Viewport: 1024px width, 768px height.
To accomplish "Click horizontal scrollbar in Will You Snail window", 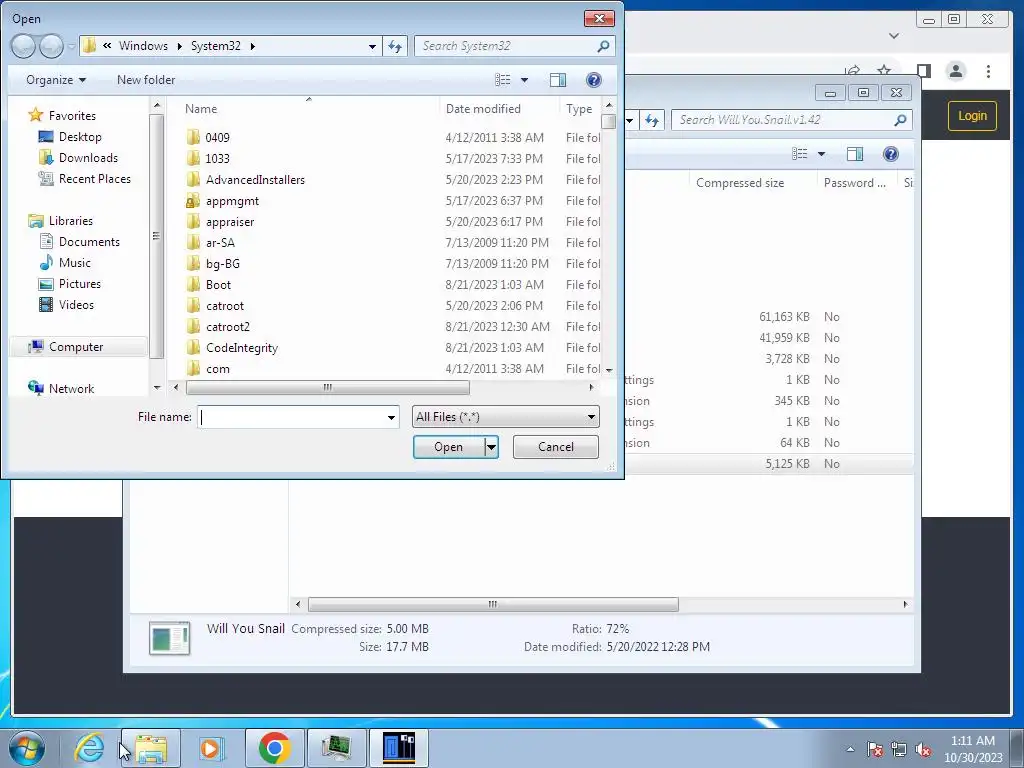I will pyautogui.click(x=493, y=604).
